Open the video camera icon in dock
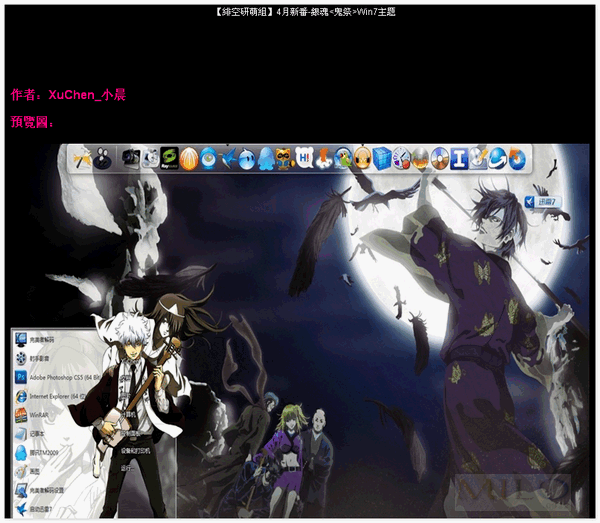This screenshot has height=523, width=600. [x=130, y=158]
